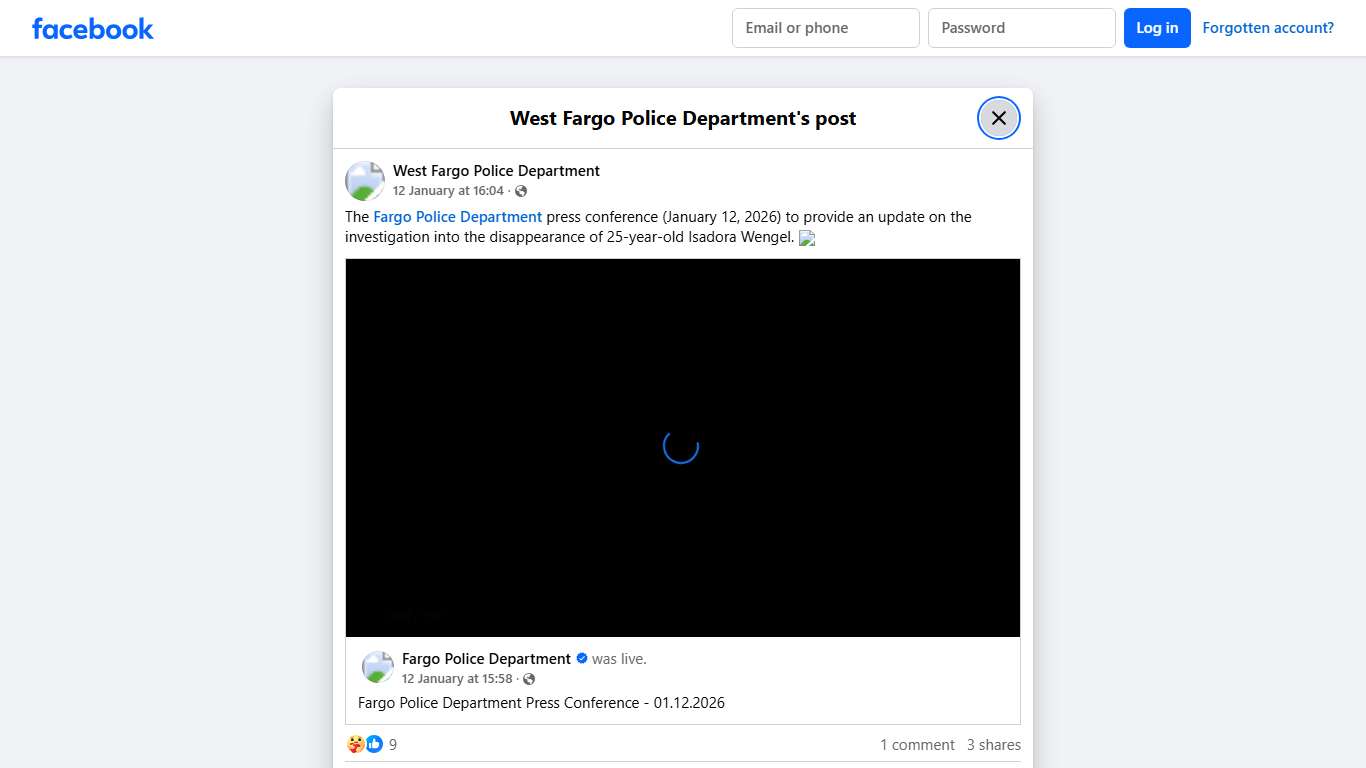The width and height of the screenshot is (1366, 768).
Task: Open the Forgotten account page
Action: pyautogui.click(x=1268, y=27)
